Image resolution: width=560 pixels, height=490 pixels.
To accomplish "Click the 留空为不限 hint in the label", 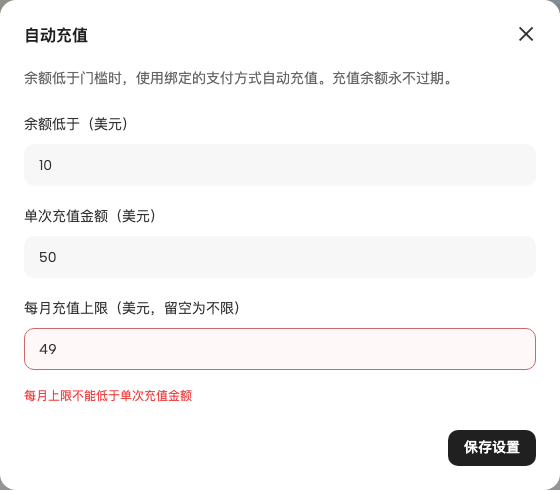I will click(199, 308).
